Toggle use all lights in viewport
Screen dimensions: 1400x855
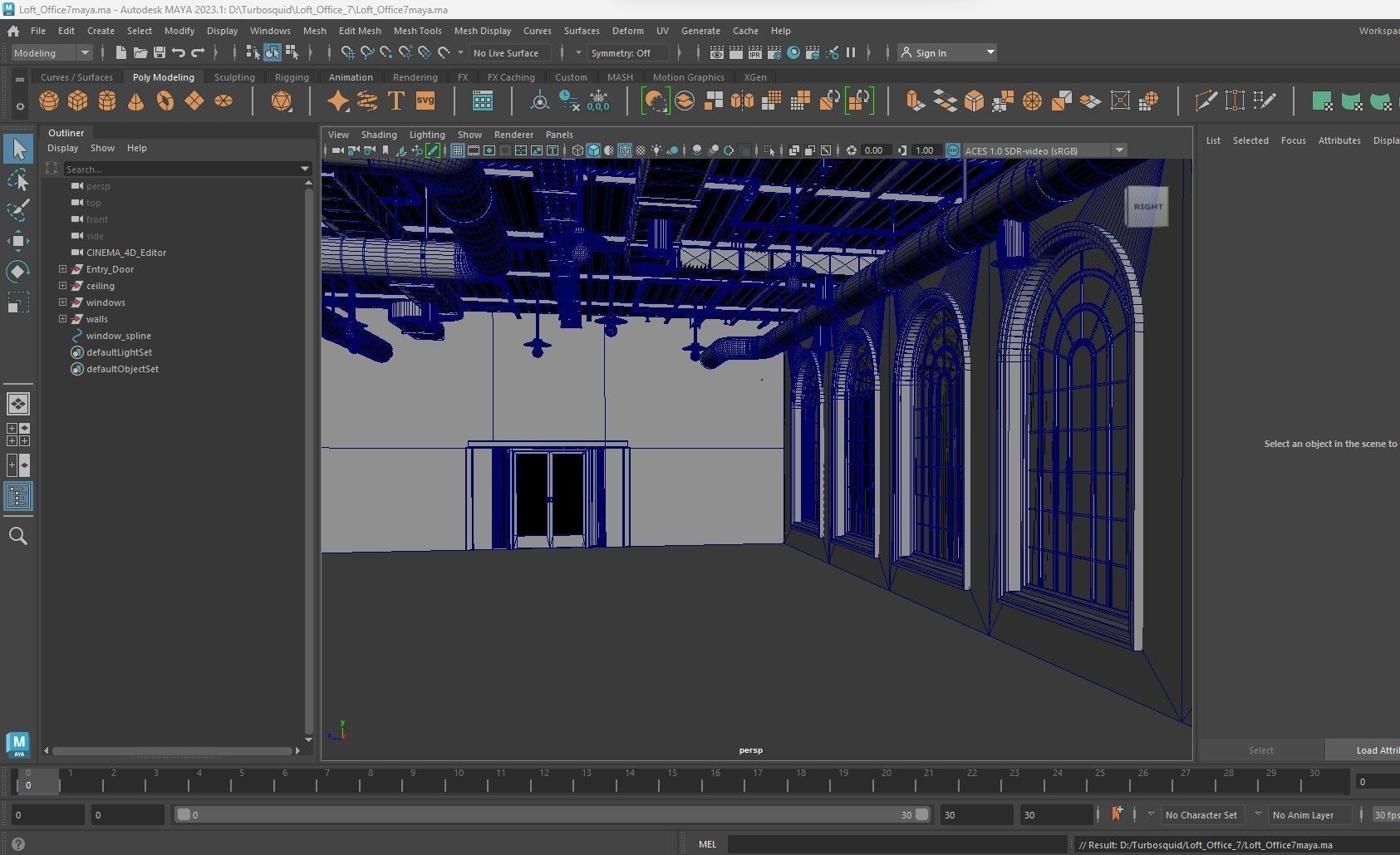[x=656, y=150]
